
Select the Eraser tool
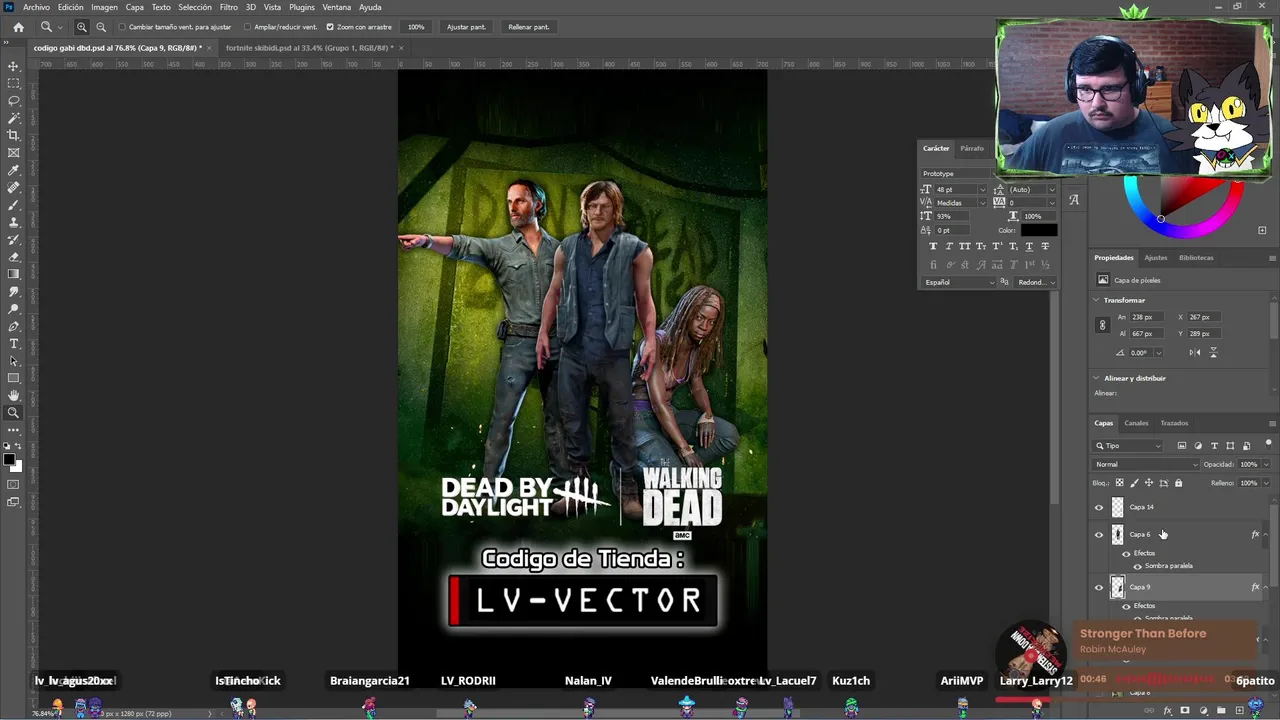(13, 257)
